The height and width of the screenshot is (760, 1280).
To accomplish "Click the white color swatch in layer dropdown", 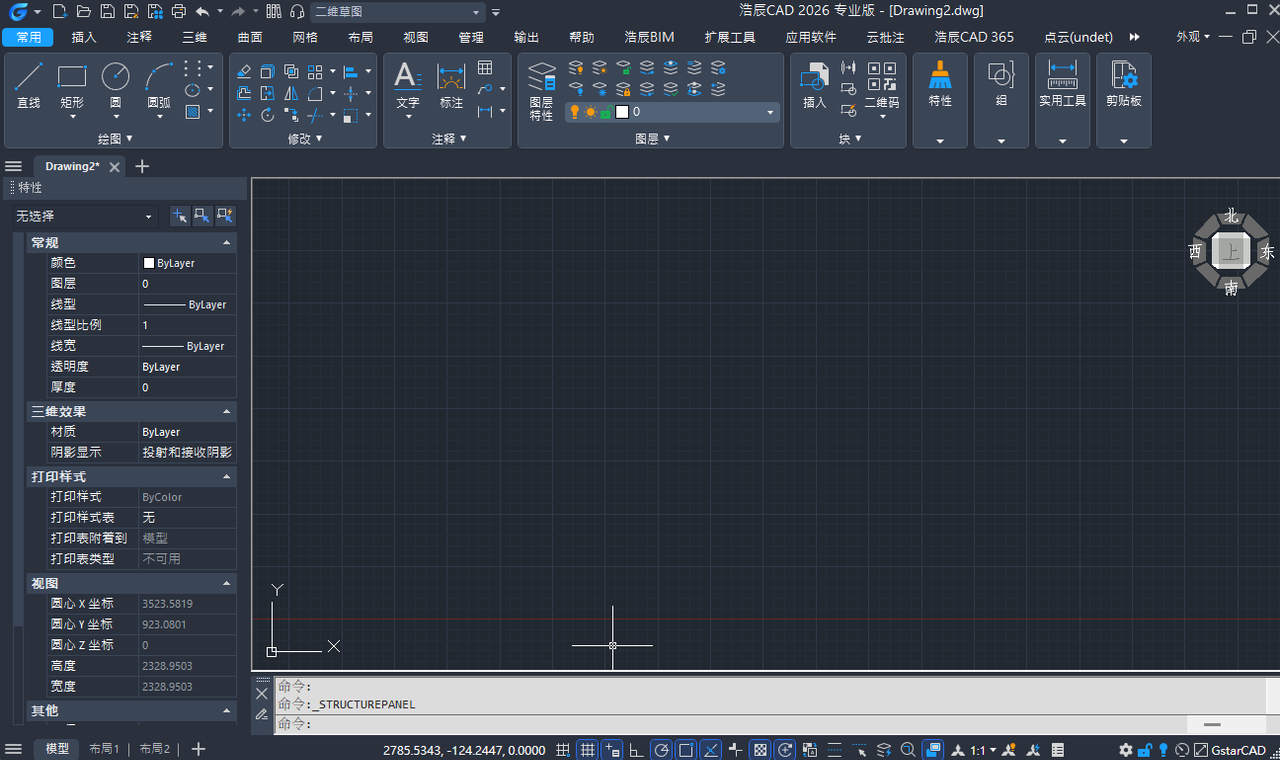I will click(621, 112).
